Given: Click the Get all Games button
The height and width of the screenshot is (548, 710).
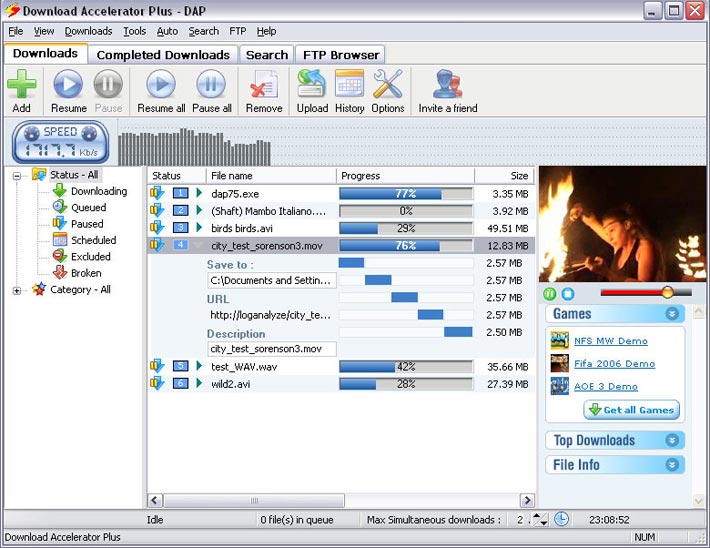Looking at the screenshot, I should click(632, 410).
